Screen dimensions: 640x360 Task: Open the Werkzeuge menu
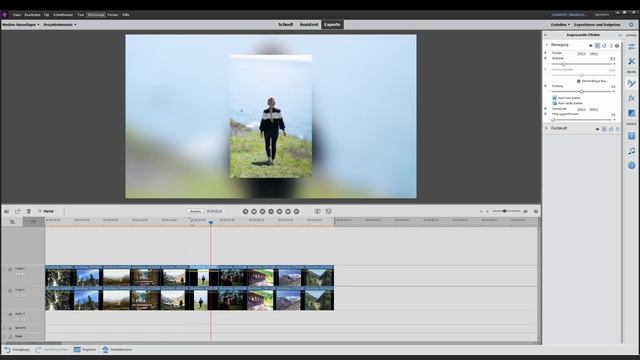(x=96, y=15)
